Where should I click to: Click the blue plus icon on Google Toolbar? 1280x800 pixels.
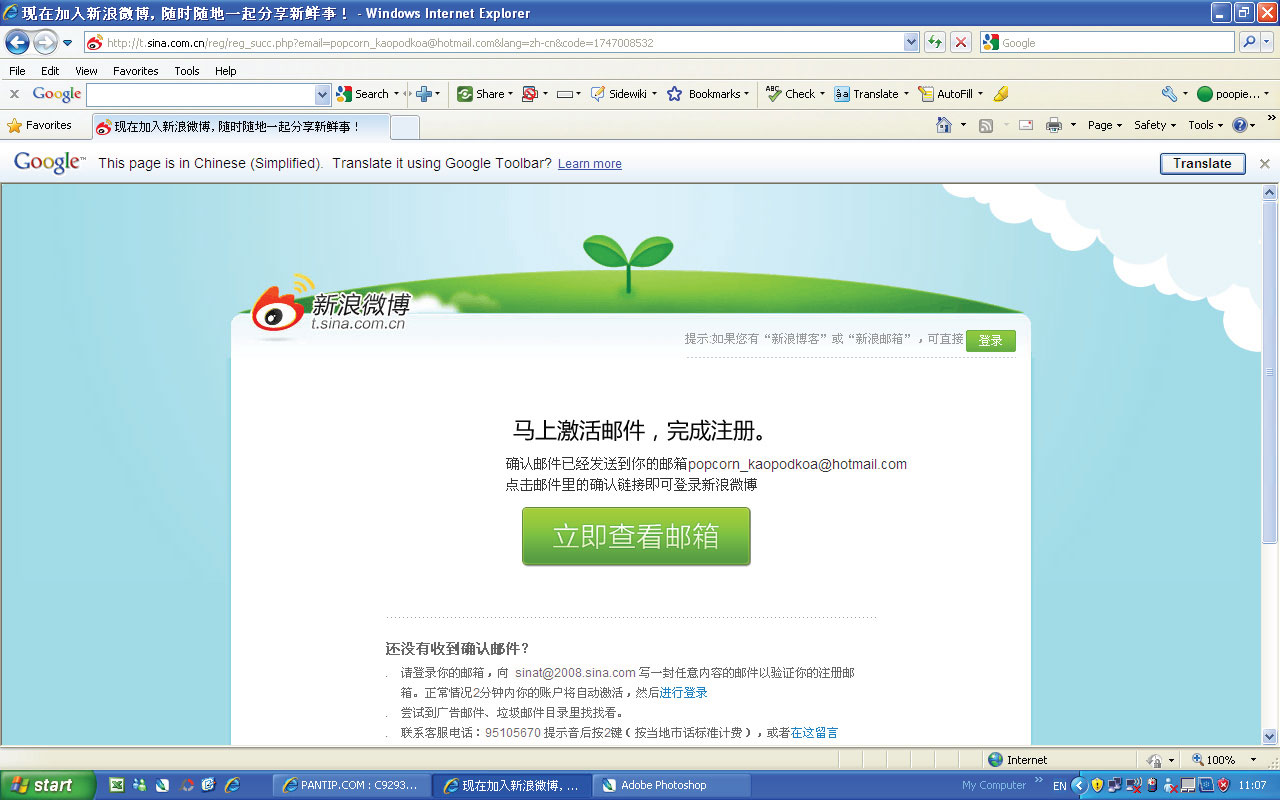coord(424,94)
